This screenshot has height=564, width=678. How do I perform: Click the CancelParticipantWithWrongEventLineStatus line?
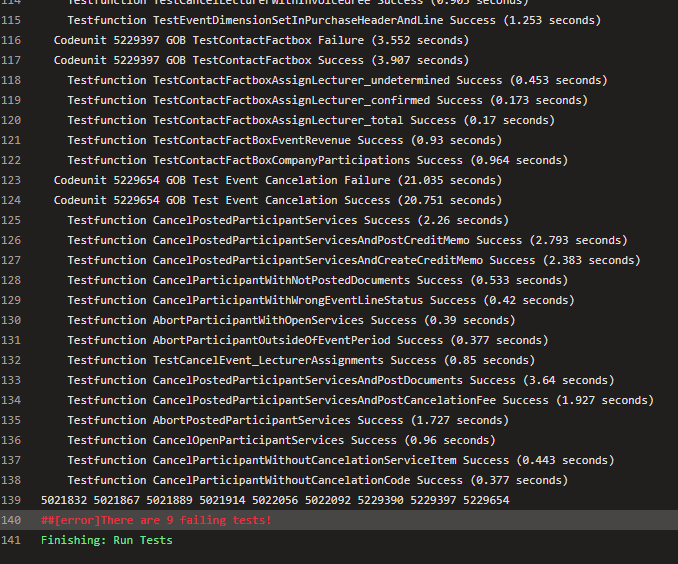[x=321, y=300]
